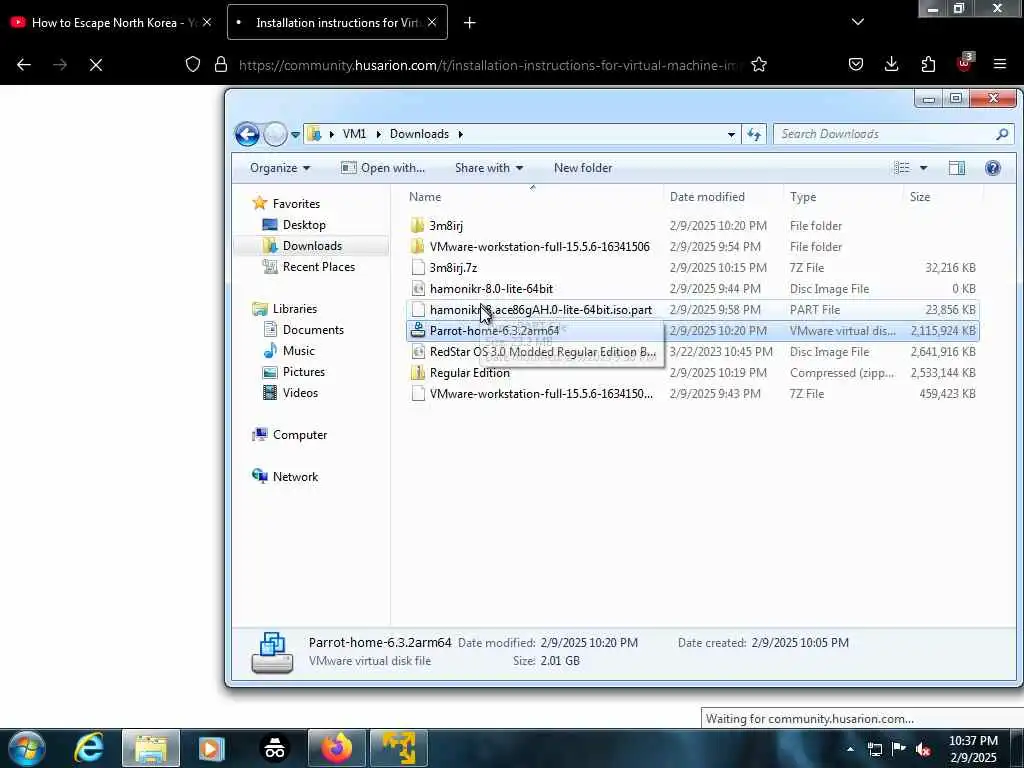
Task: Click Explorer back navigation button
Action: [x=248, y=134]
